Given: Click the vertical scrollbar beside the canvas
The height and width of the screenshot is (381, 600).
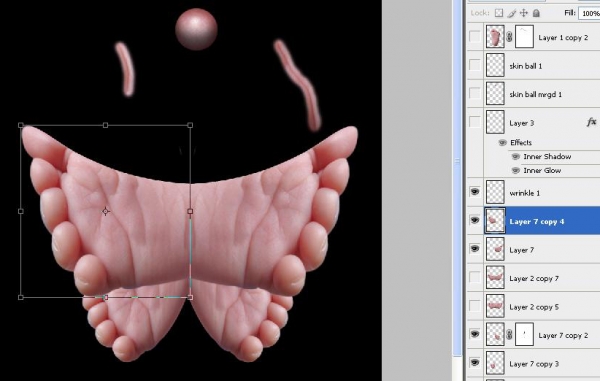Looking at the screenshot, I should pos(457,178).
